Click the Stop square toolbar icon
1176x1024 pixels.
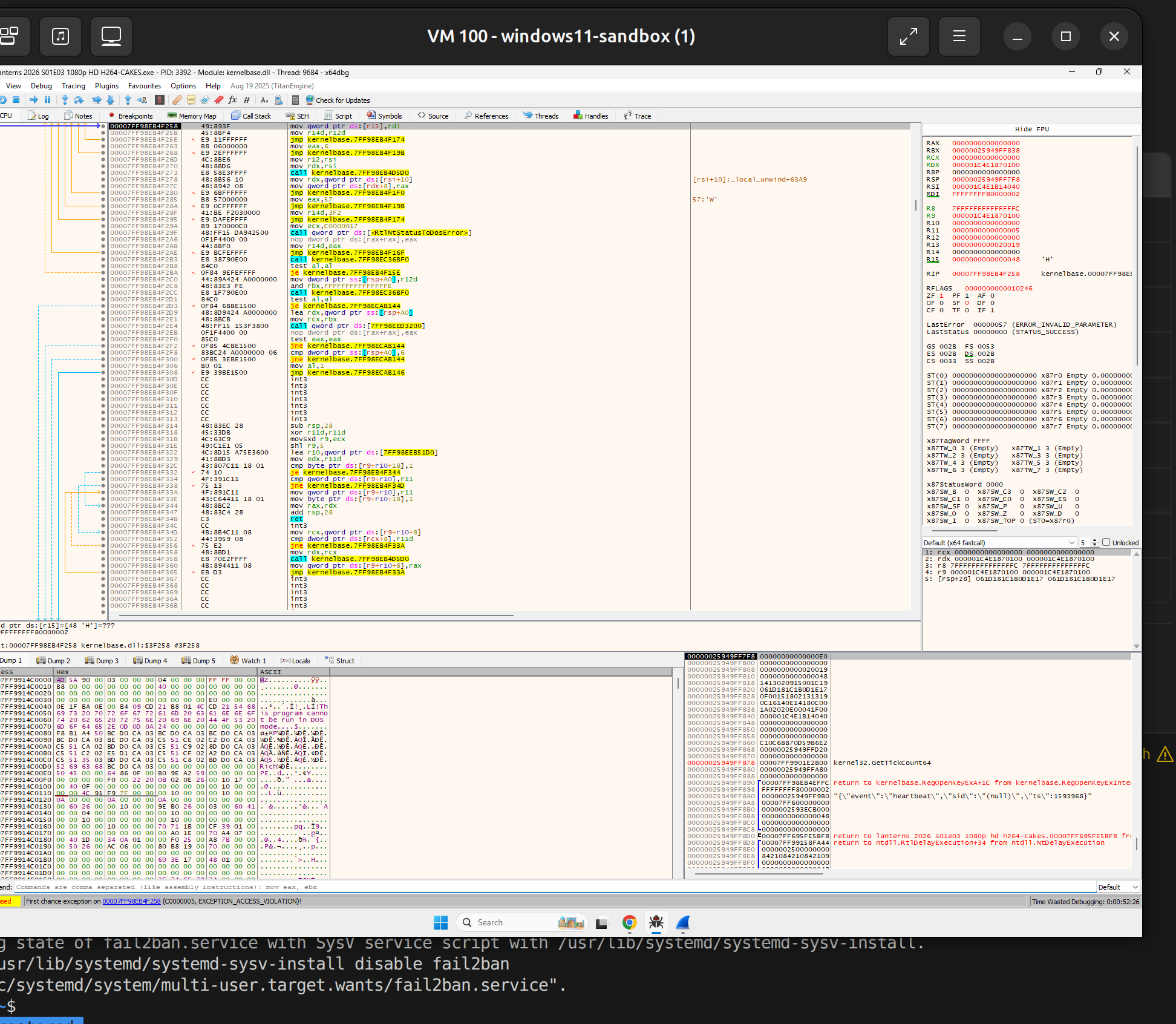(x=16, y=100)
